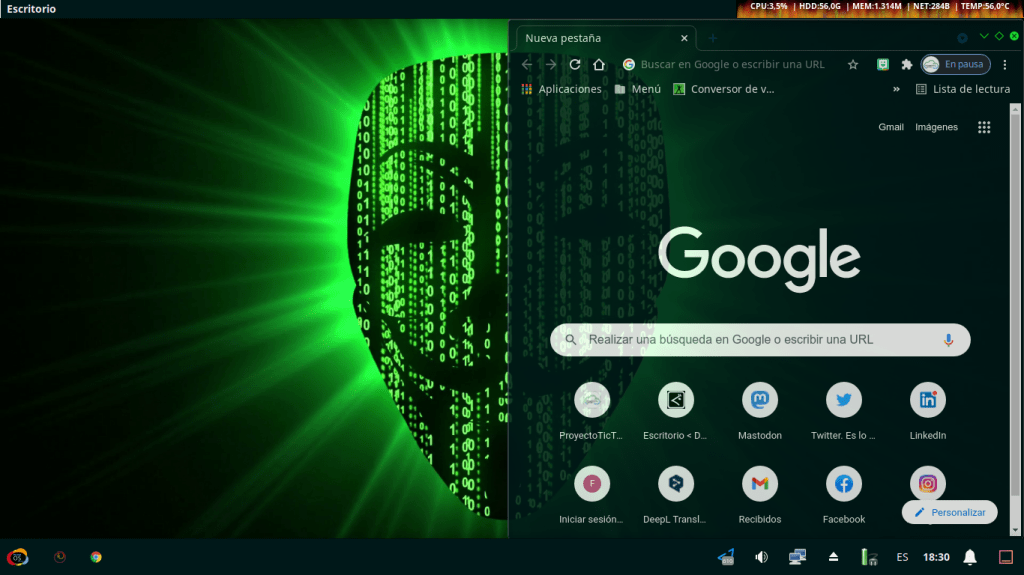Open the notifications bell in the taskbar
This screenshot has height=575, width=1024.
point(970,557)
